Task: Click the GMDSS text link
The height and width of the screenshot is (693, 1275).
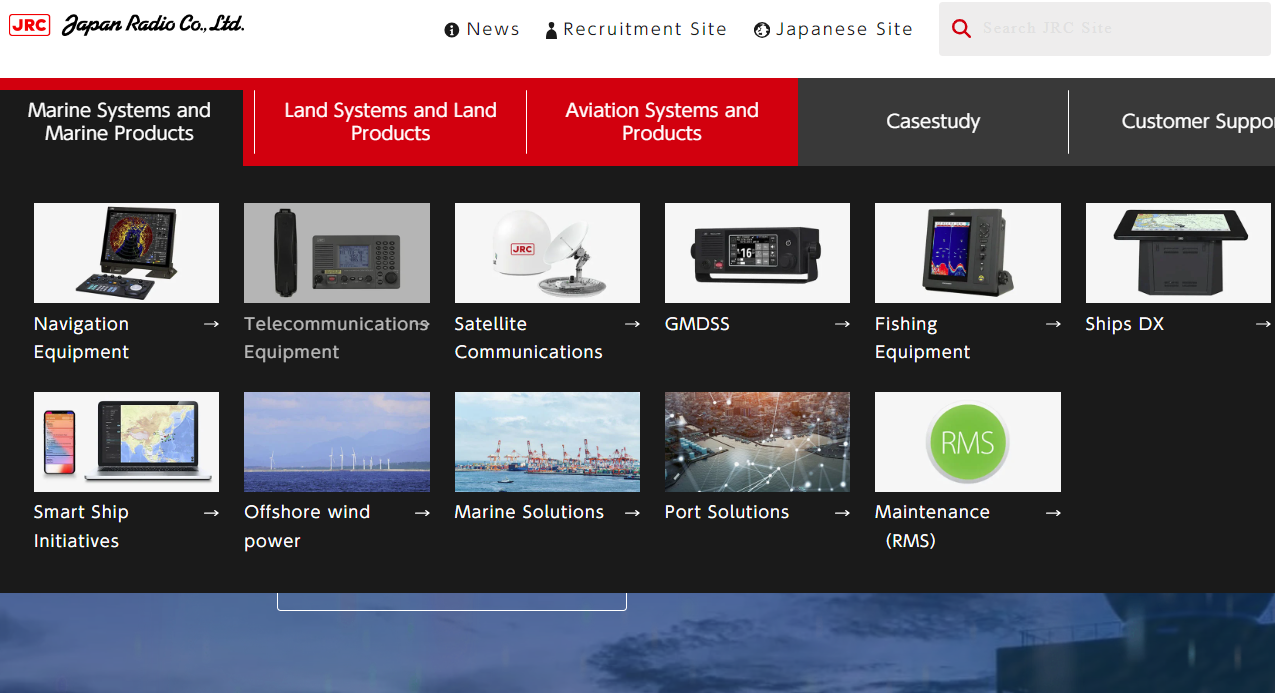Action: (x=698, y=324)
